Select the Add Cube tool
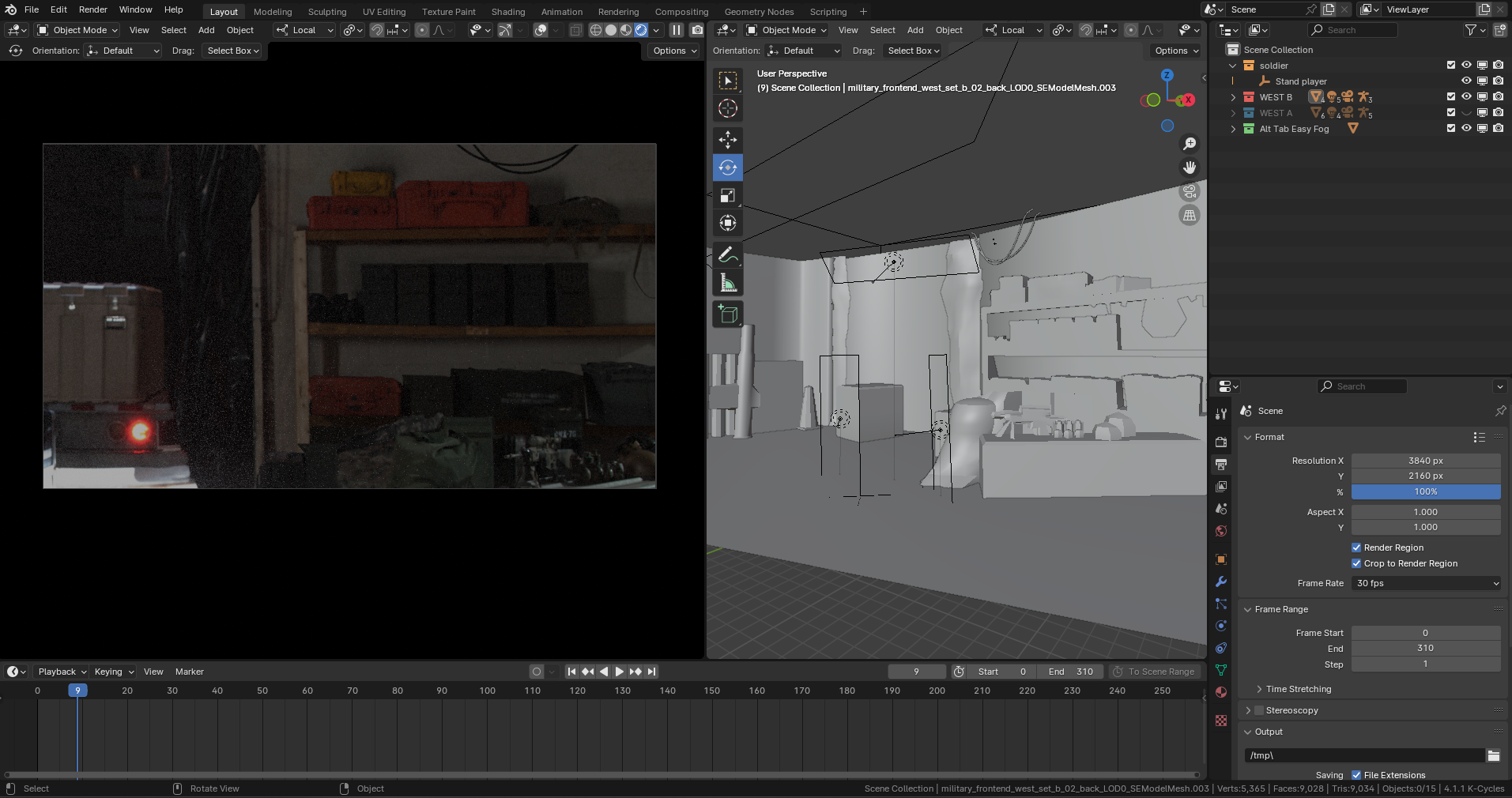Screen dimensions: 1512x798 728,314
